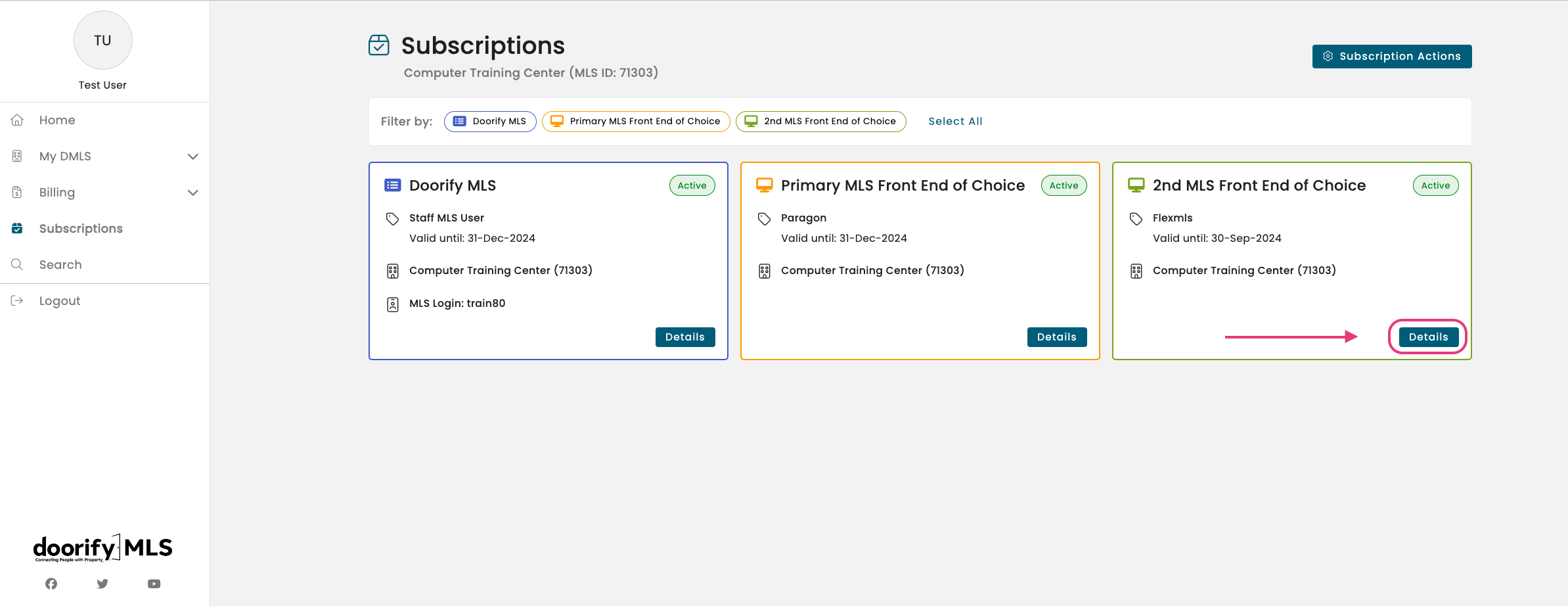Click office icon in 2nd MLS card

[1136, 271]
